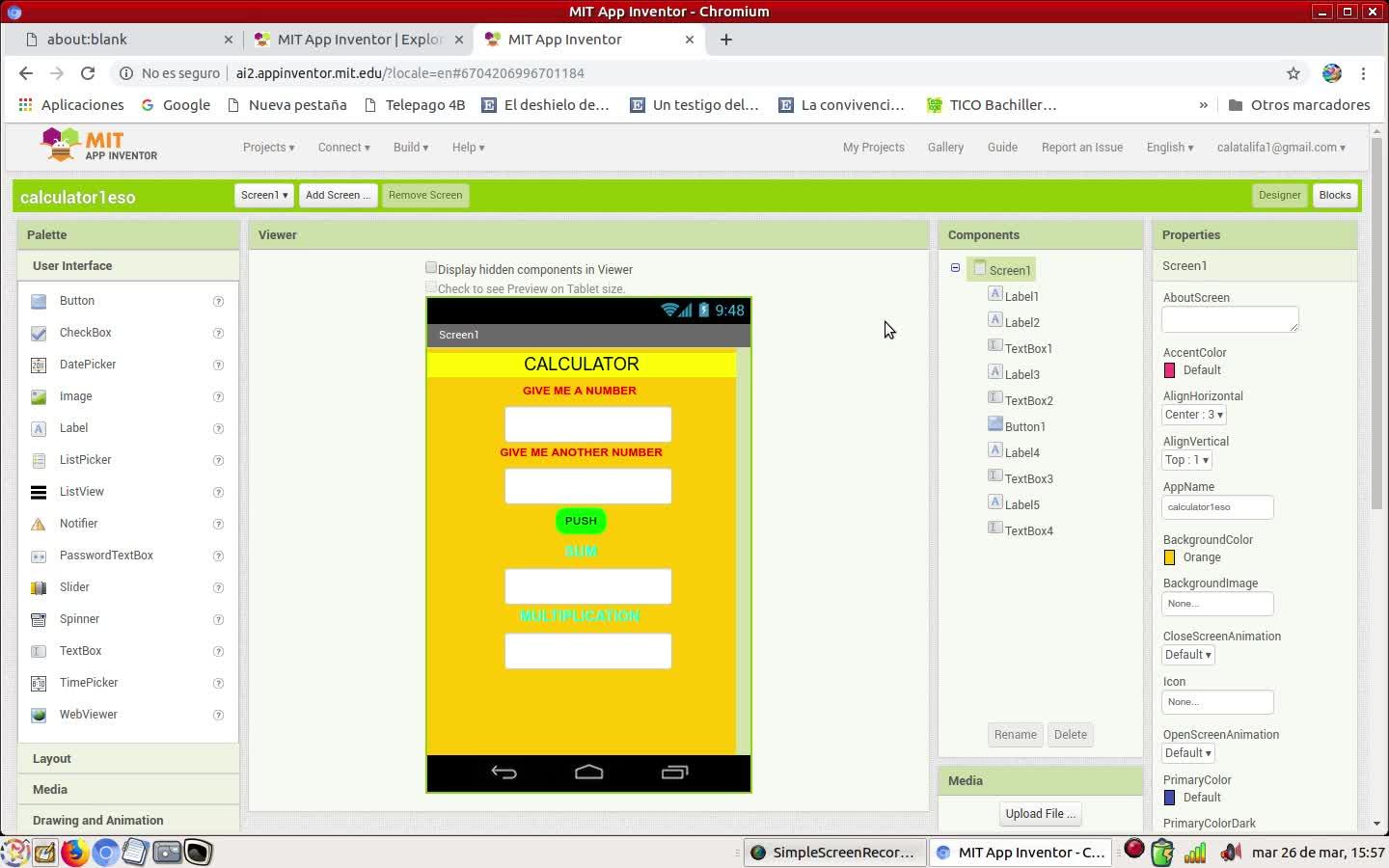Click the Label palette icon
1389x868 pixels.
click(x=39, y=428)
